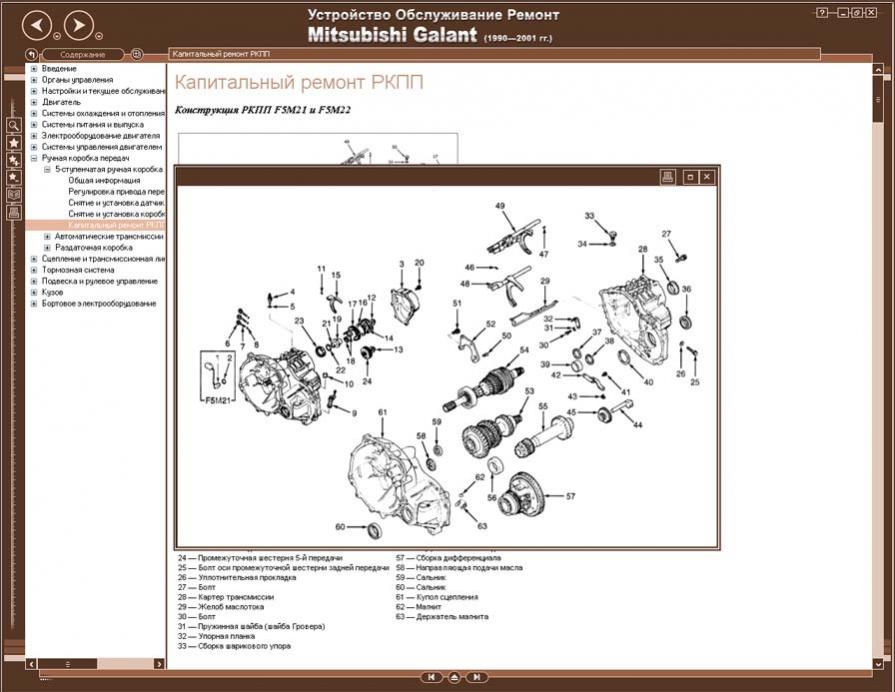Open Системы охлаждения и отопления section
The width and height of the screenshot is (895, 692).
pyautogui.click(x=103, y=114)
